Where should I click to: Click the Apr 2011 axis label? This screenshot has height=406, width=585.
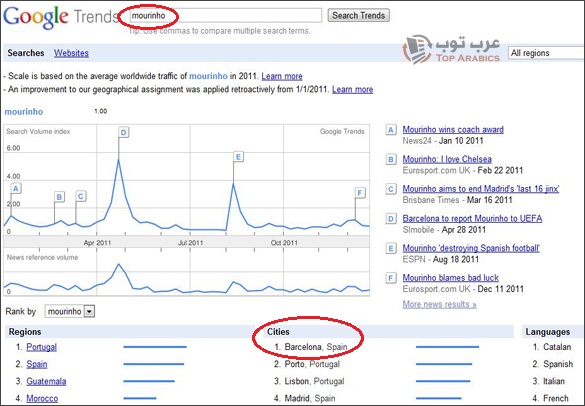pos(97,243)
